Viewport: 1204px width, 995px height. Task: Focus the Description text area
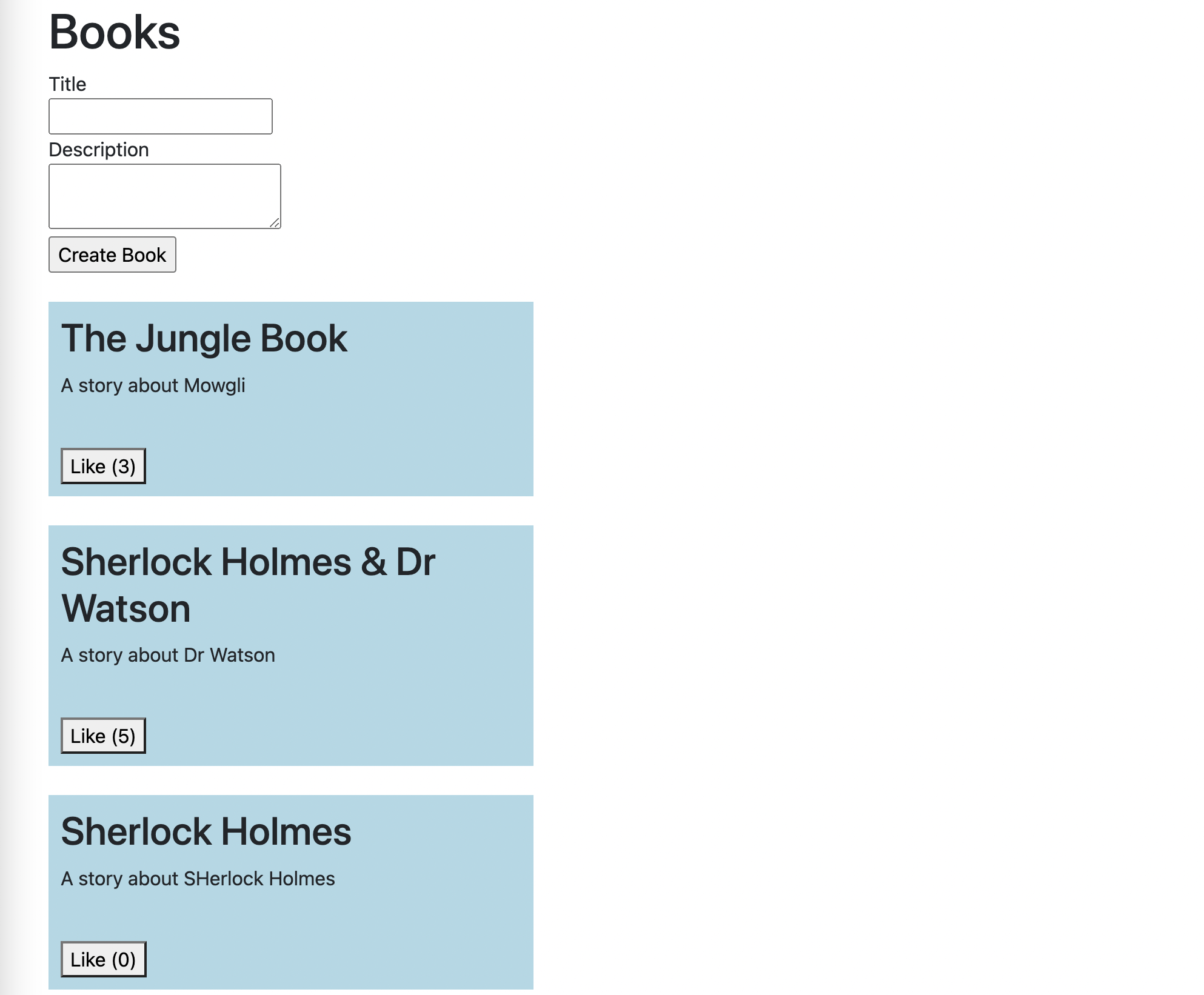[164, 196]
